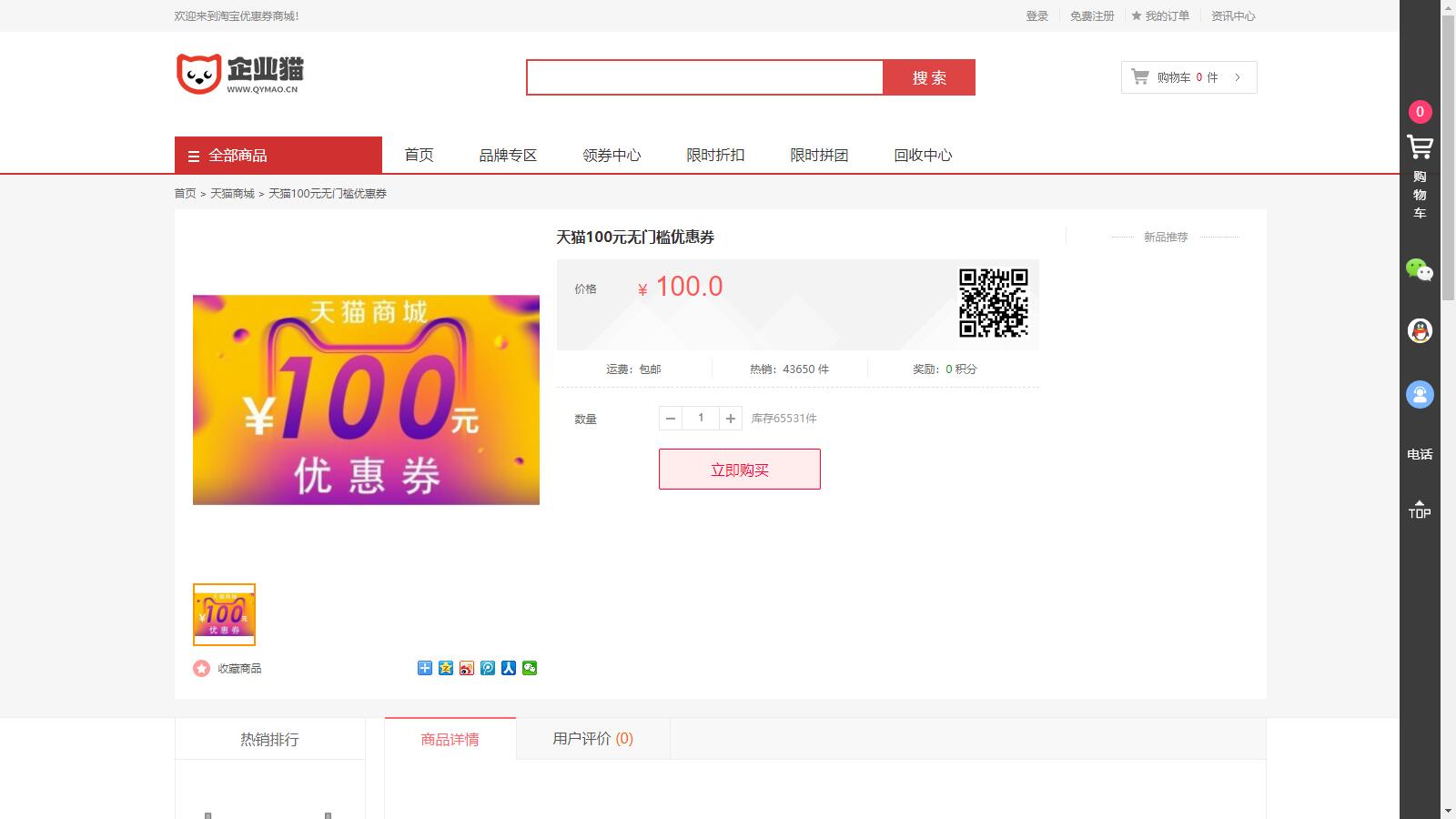Share product to QQ Zone star icon
This screenshot has width=1456, height=819.
tap(446, 668)
